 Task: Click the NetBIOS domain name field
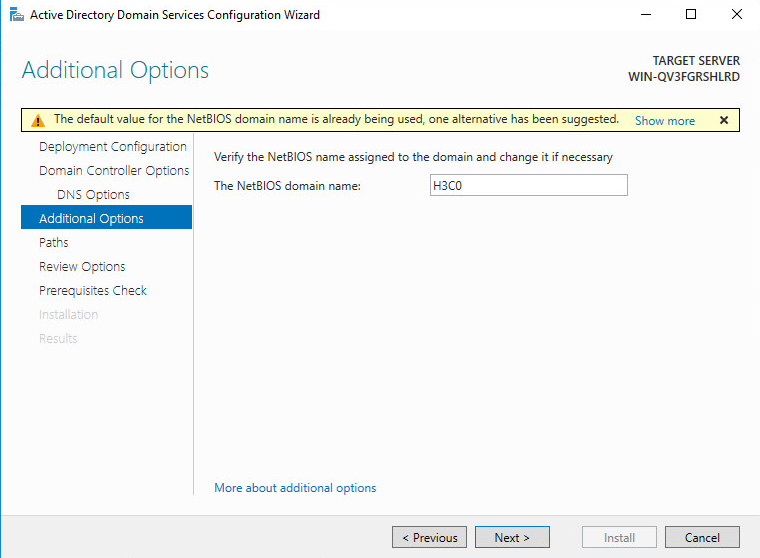coord(528,185)
